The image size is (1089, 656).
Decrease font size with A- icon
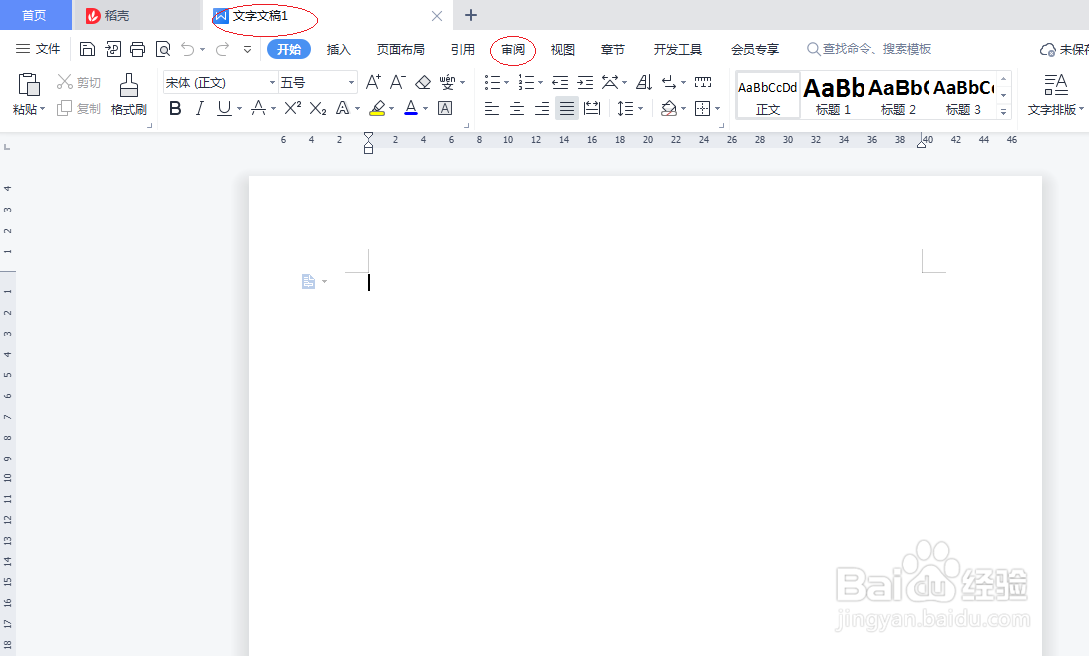tap(397, 82)
